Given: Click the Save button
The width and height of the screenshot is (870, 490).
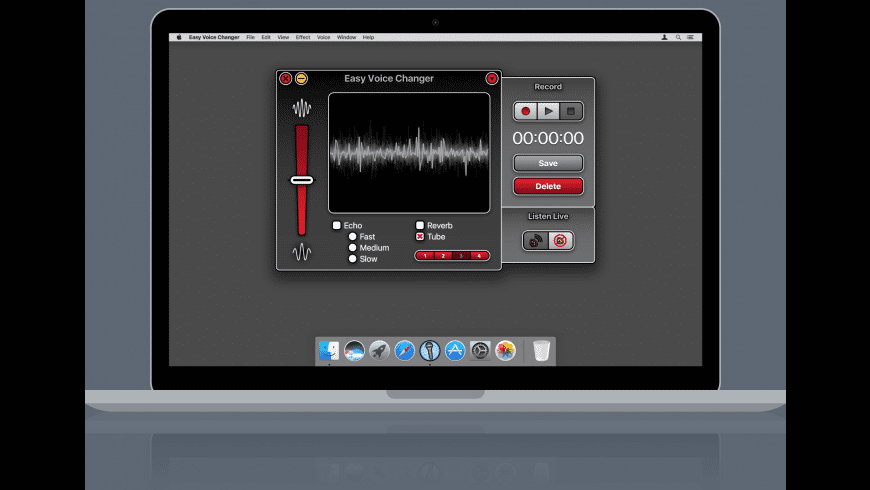Looking at the screenshot, I should 548,163.
